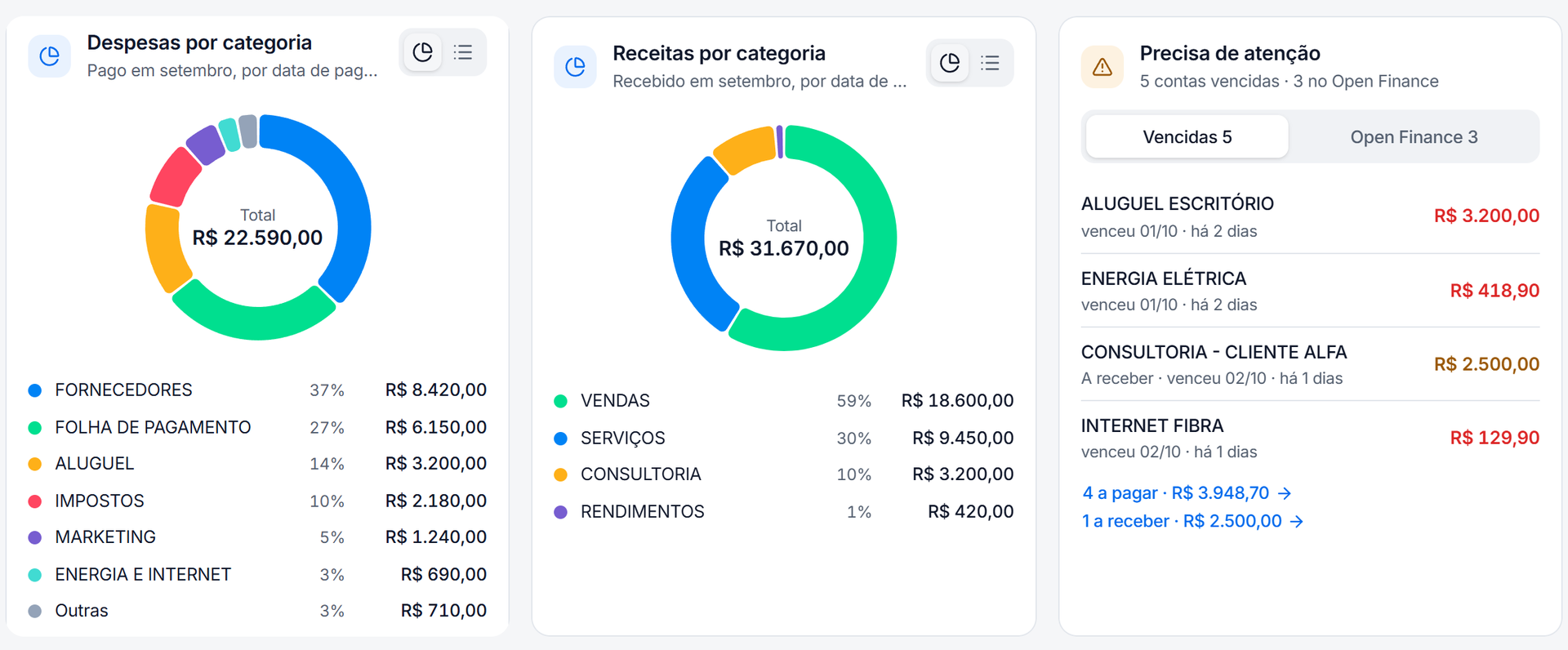The height and width of the screenshot is (650, 1568).
Task: Select the FORNECEDORES expense category label
Action: coord(123,390)
